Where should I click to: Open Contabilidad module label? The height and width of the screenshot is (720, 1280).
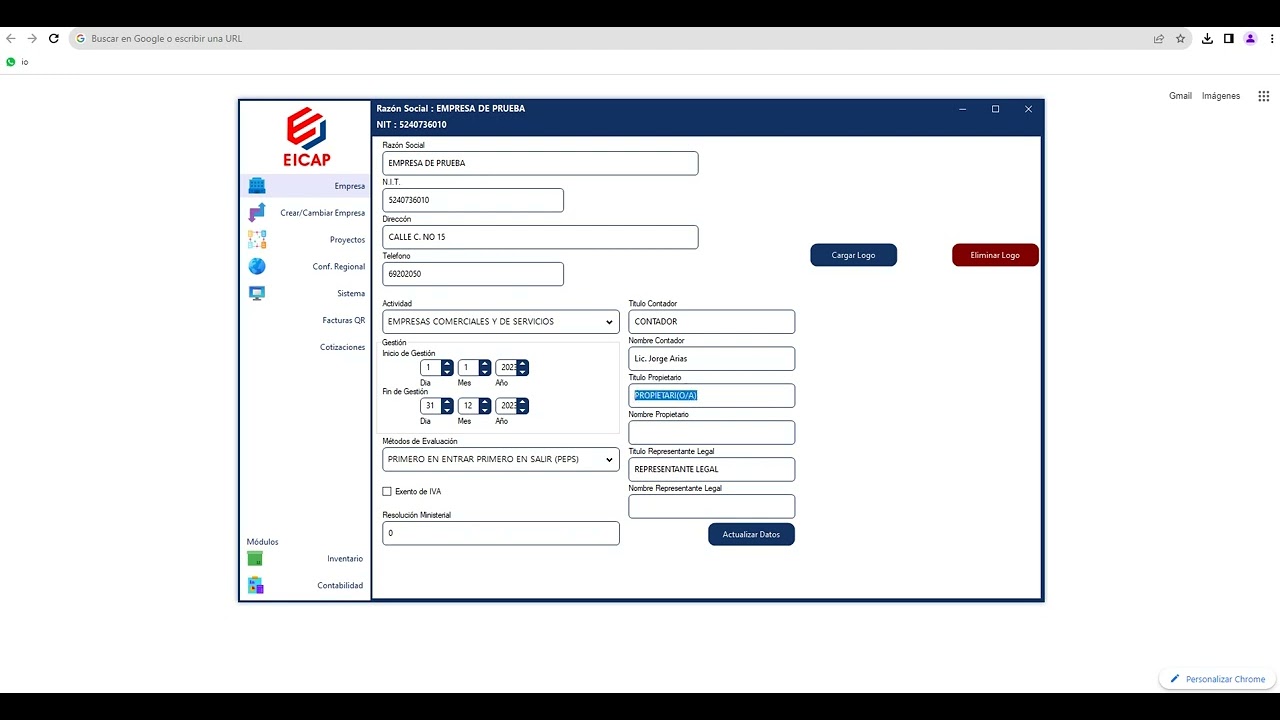(x=341, y=586)
